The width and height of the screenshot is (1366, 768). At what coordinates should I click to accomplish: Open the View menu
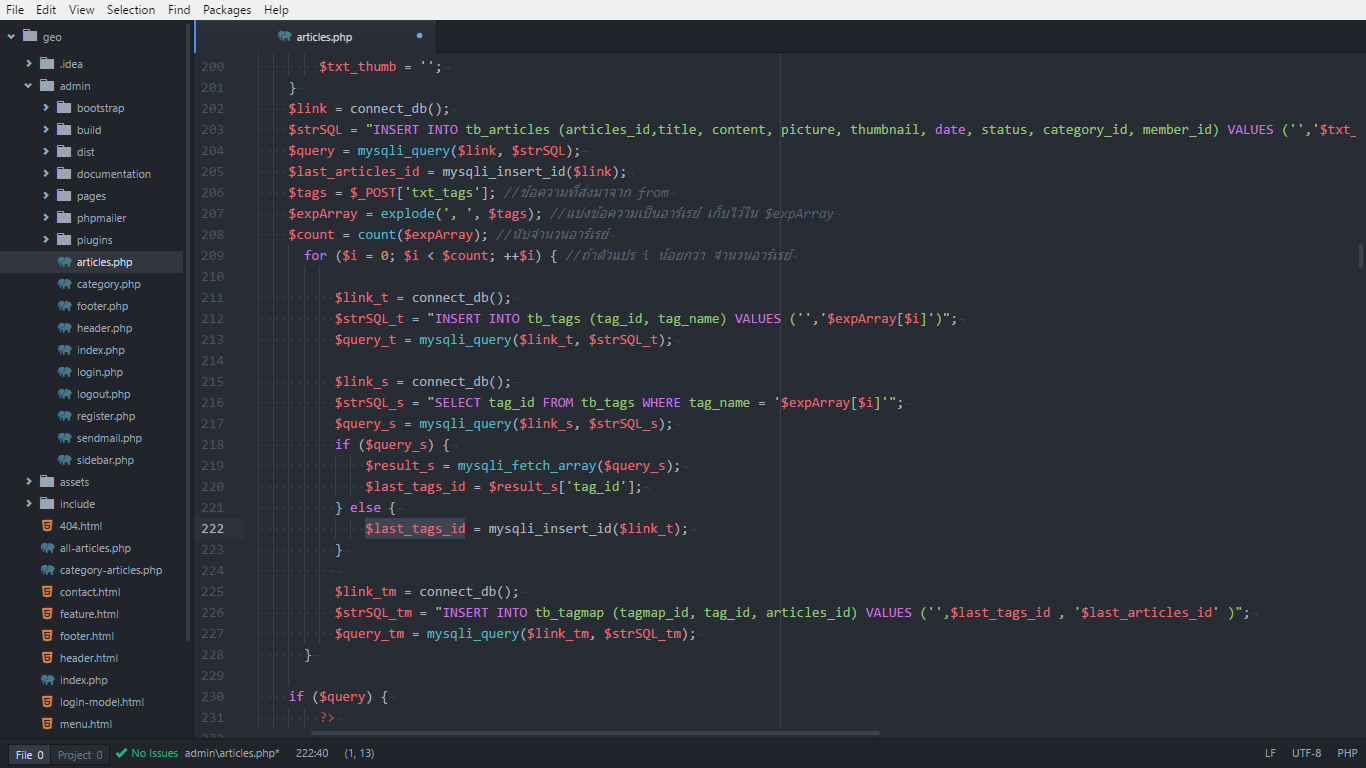pyautogui.click(x=82, y=10)
